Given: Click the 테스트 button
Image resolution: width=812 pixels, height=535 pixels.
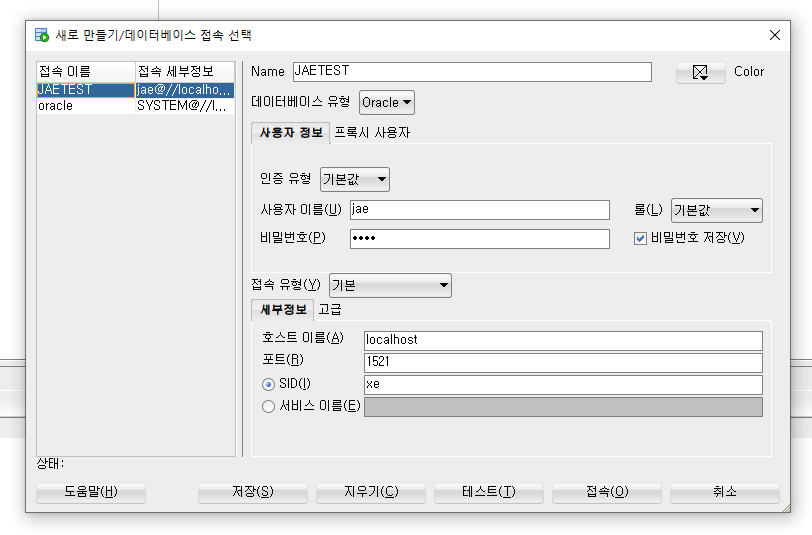Looking at the screenshot, I should tap(489, 492).
